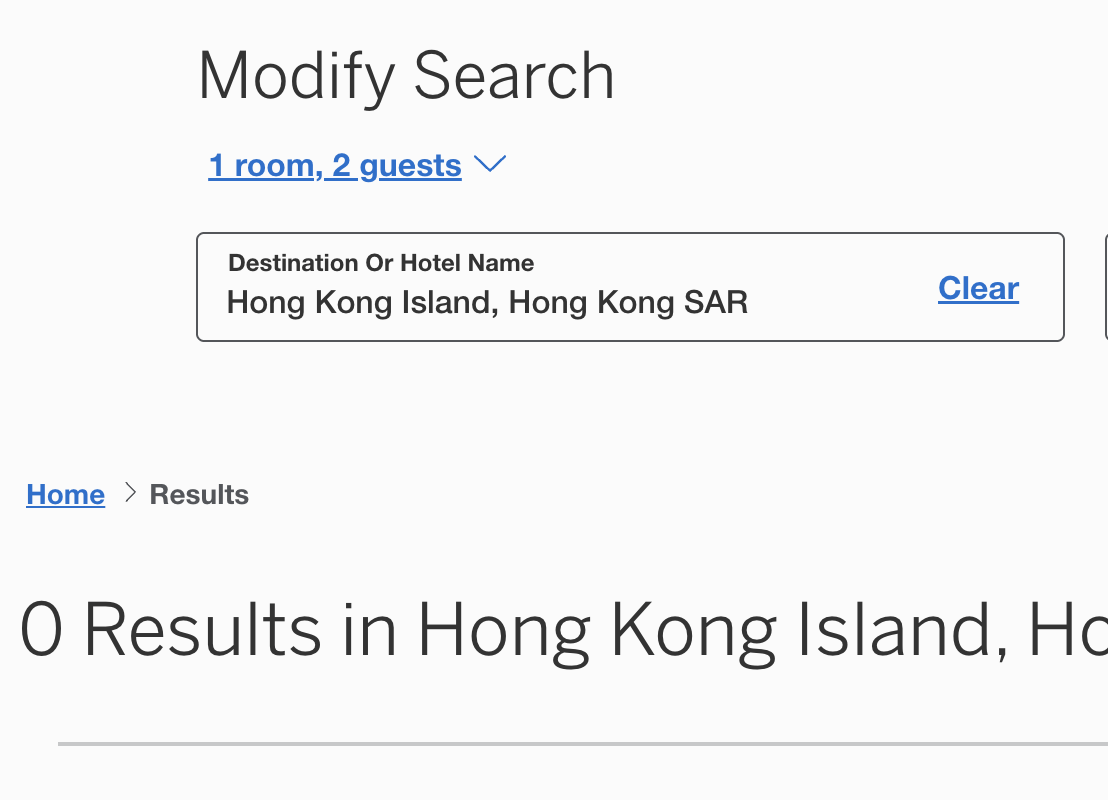Click the horizontal divider below the results heading

(580, 744)
